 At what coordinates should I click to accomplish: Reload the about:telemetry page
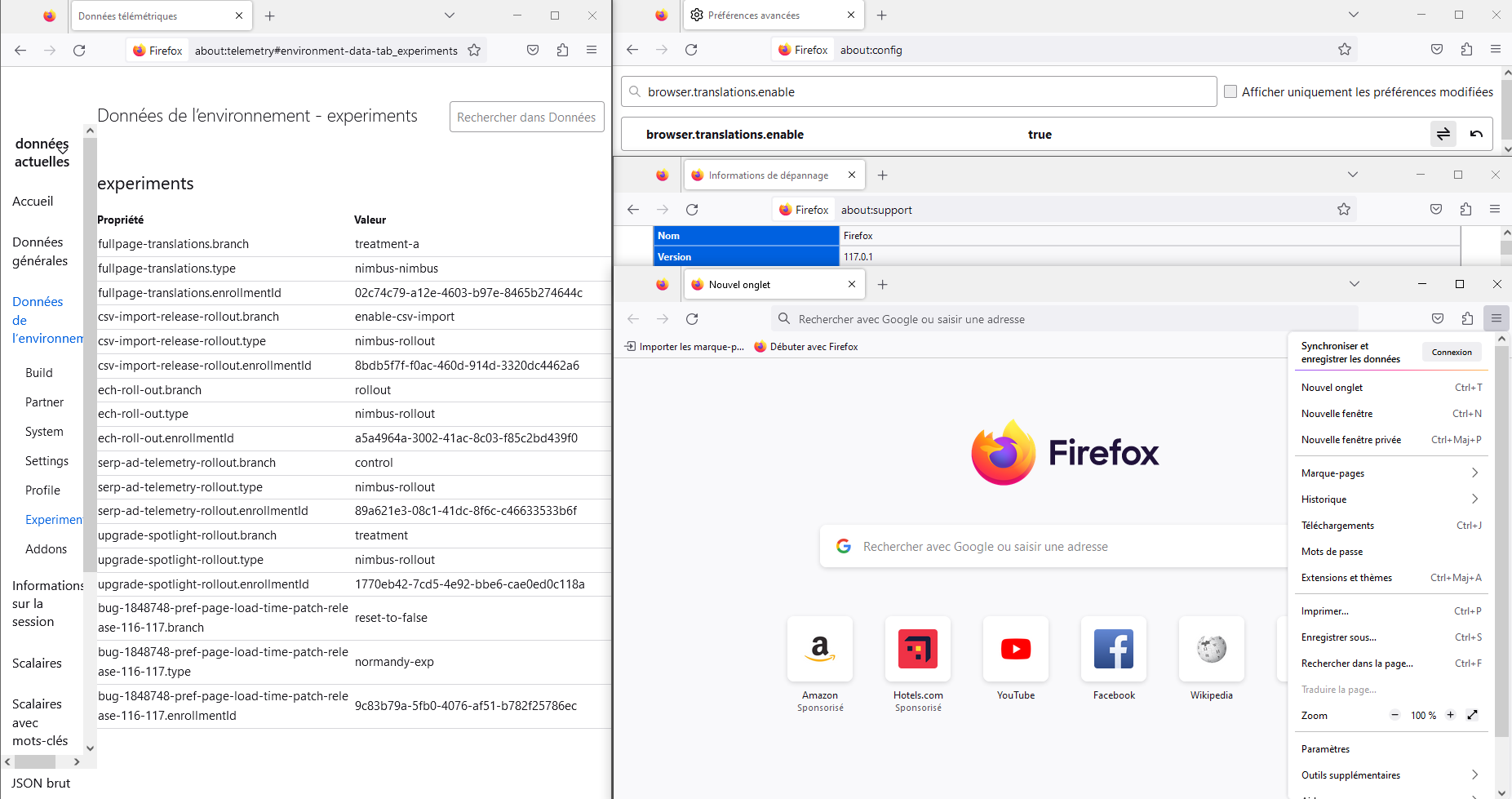pyautogui.click(x=79, y=51)
